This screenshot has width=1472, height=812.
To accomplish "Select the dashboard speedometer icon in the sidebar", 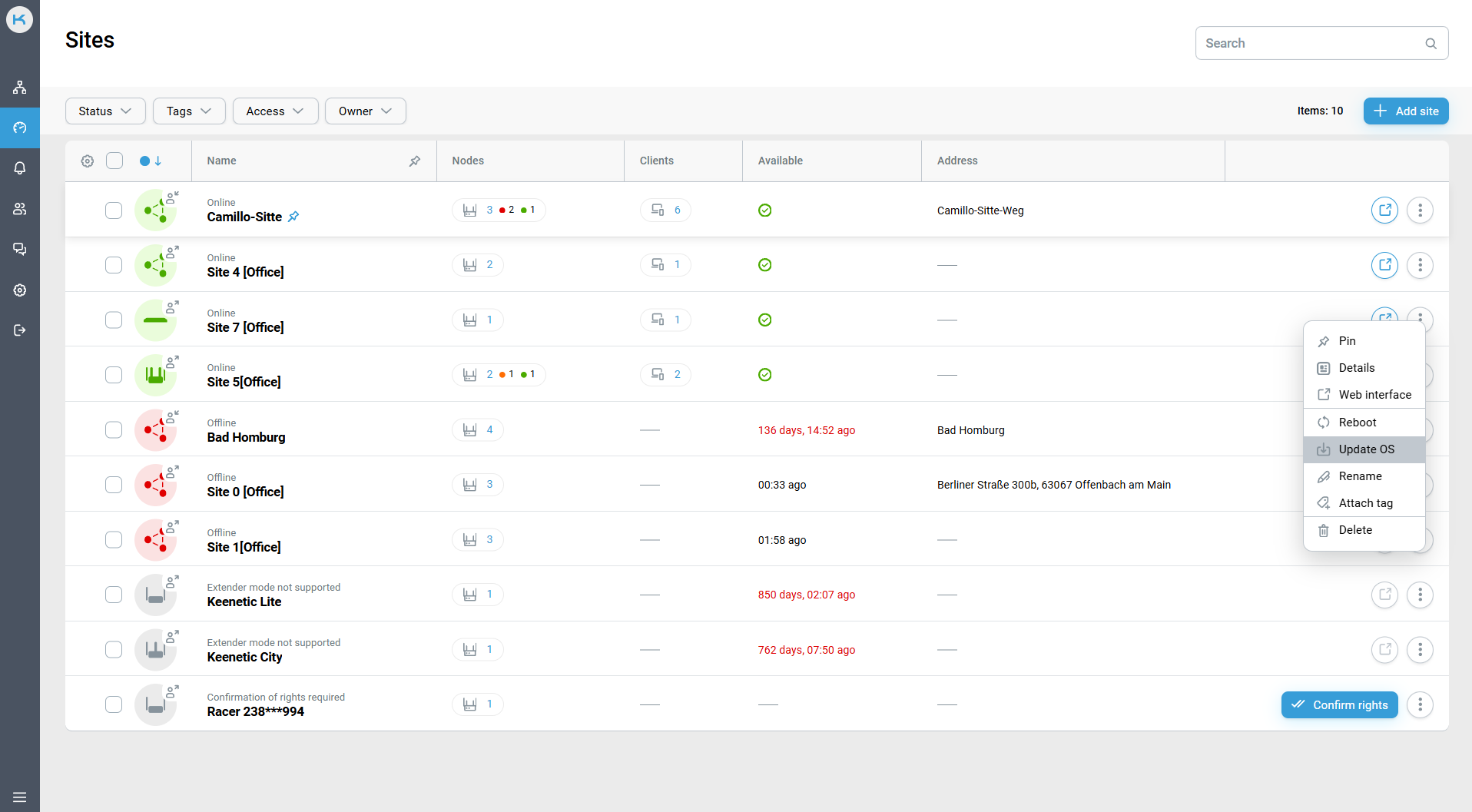I will [x=19, y=128].
